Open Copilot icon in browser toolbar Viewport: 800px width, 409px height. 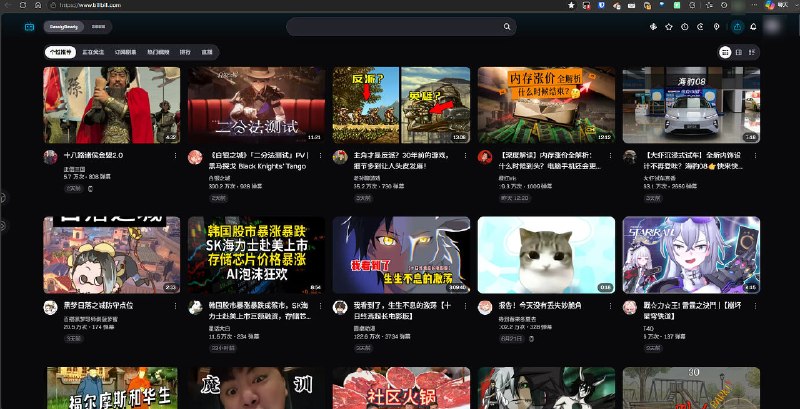769,5
